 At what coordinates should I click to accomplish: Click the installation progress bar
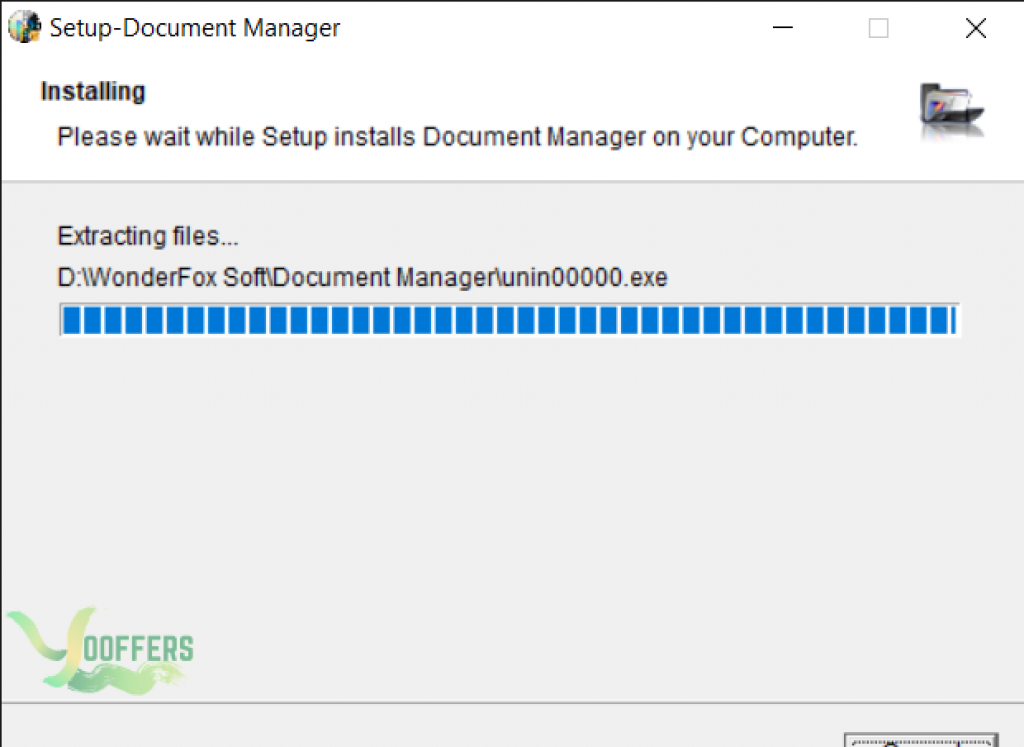[x=509, y=320]
